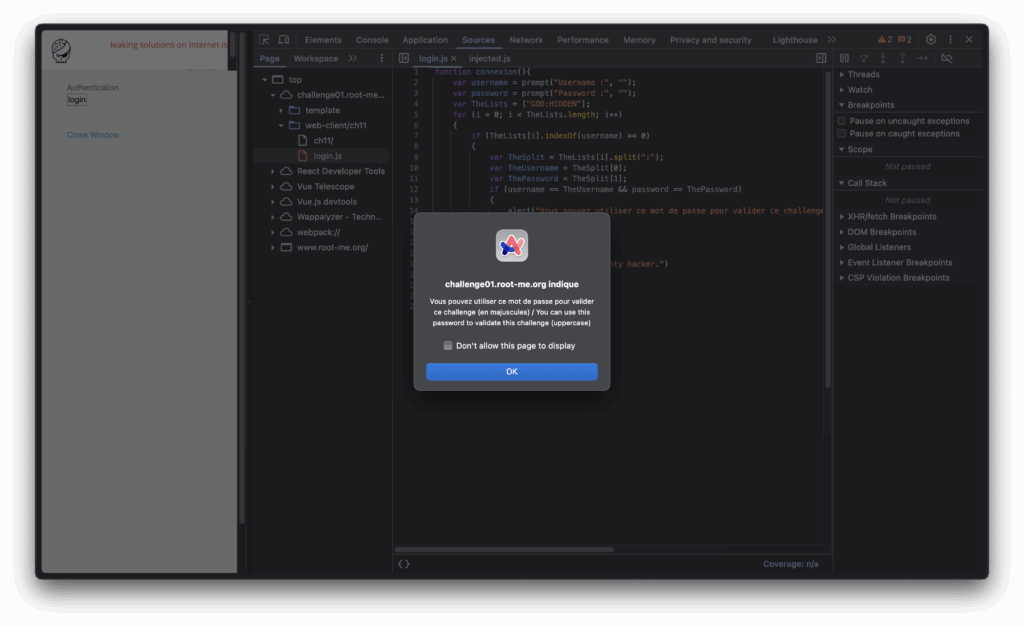1024x626 pixels.
Task: Check "Don't allow this page to display"
Action: (x=448, y=346)
